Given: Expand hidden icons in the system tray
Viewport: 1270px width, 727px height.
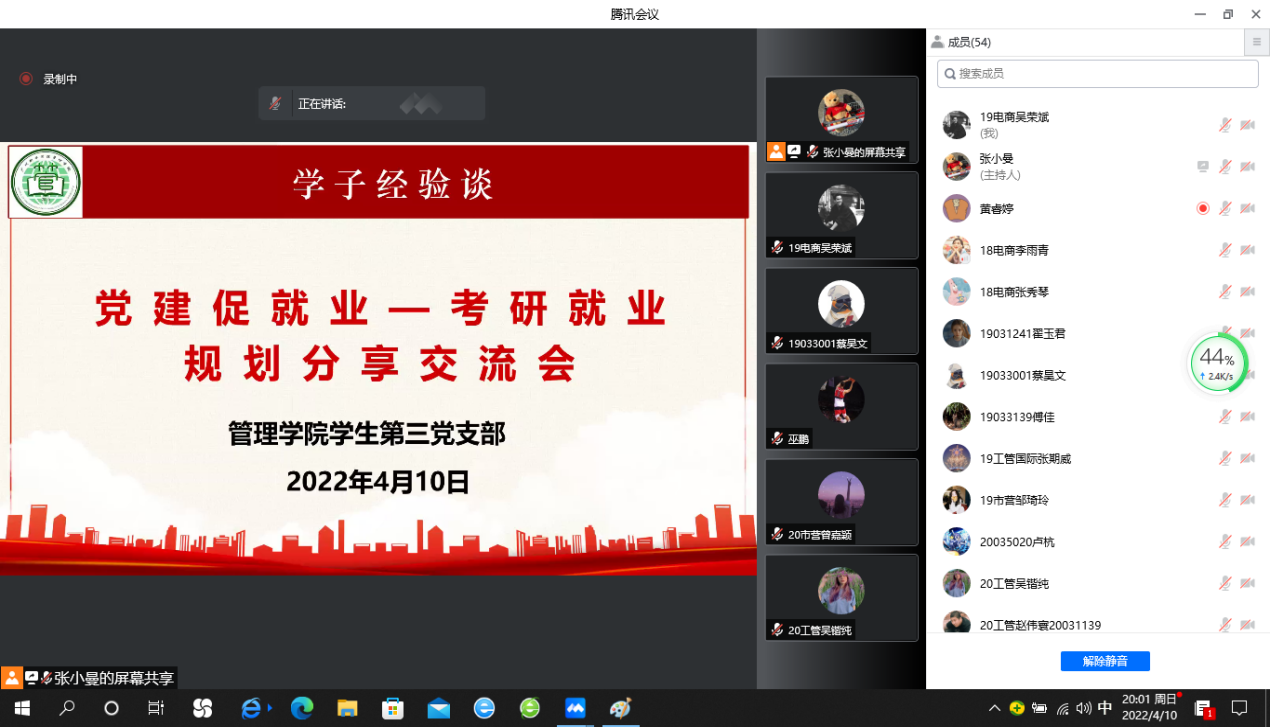Looking at the screenshot, I should pyautogui.click(x=997, y=709).
